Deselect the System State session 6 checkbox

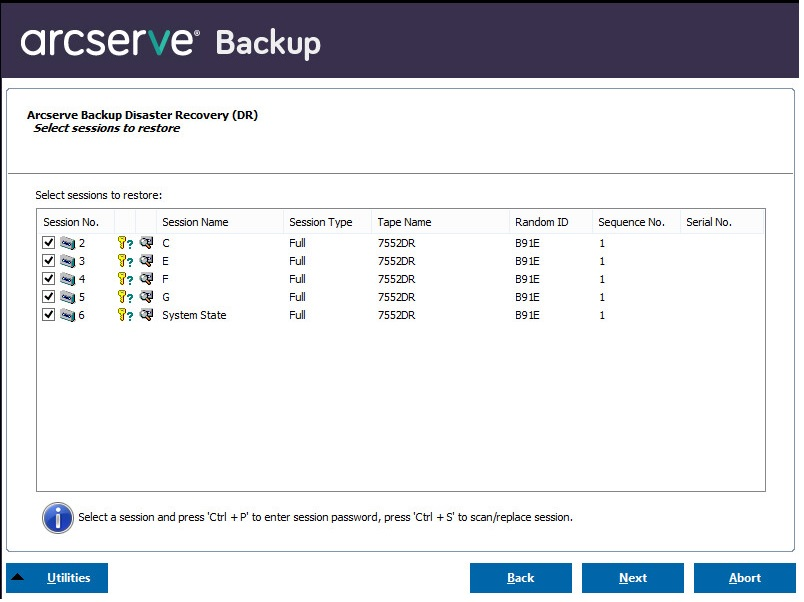point(49,315)
